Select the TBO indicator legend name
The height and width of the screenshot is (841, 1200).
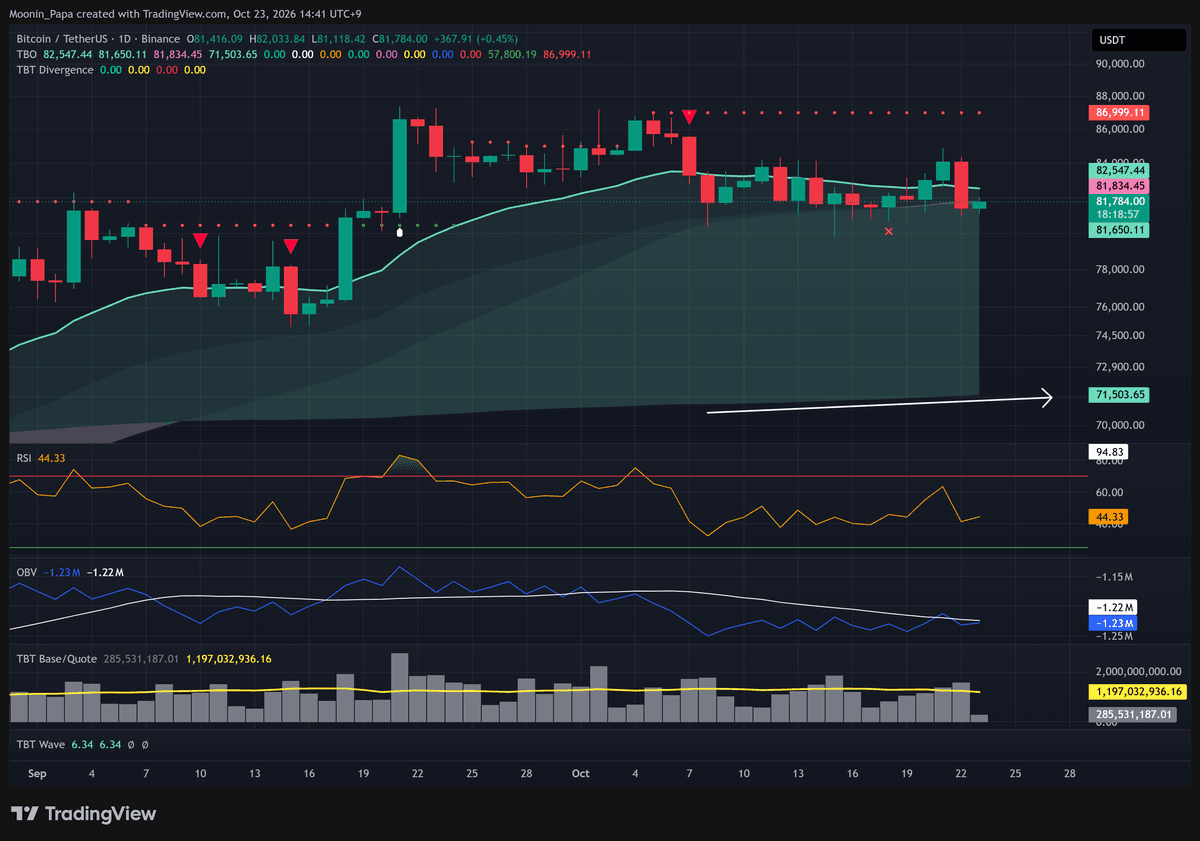click(x=26, y=54)
